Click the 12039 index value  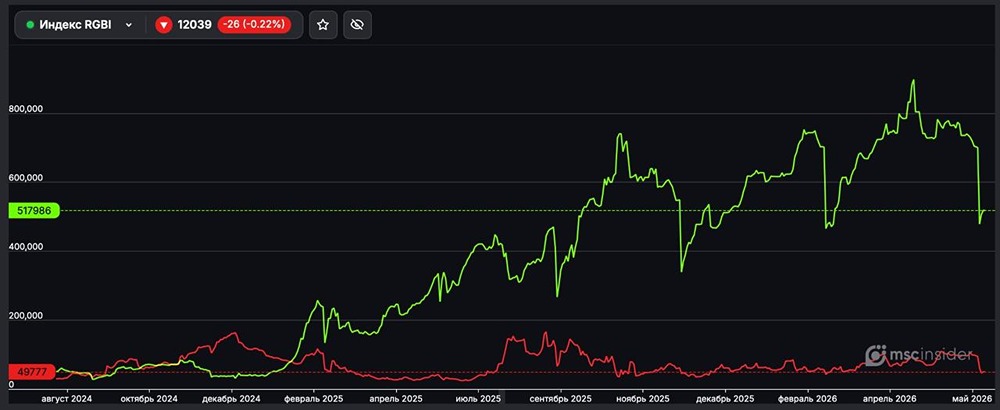pos(195,25)
